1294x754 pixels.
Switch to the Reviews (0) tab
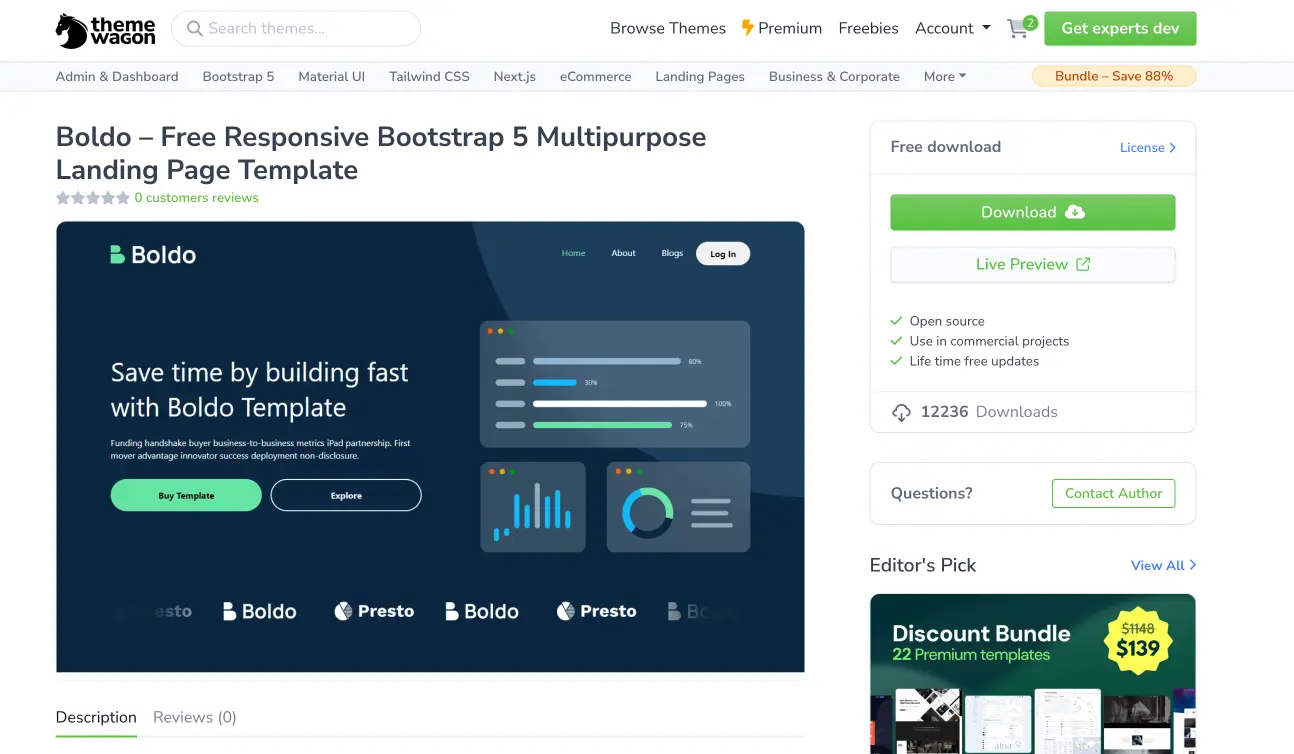195,717
